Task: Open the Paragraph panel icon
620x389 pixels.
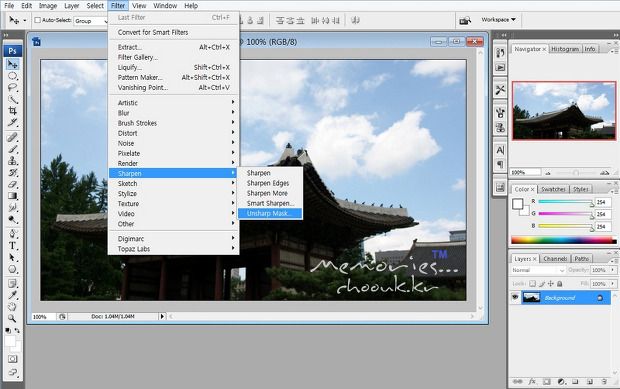Action: tap(500, 164)
